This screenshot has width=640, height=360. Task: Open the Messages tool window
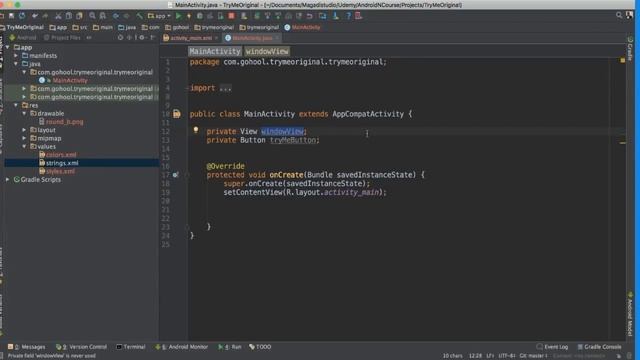[x=27, y=347]
